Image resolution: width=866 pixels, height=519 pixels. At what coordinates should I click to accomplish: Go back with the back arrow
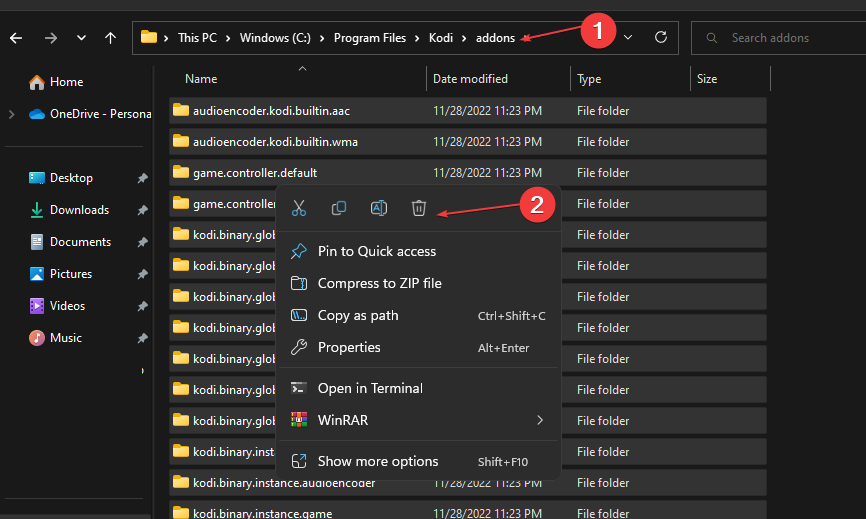pyautogui.click(x=16, y=38)
